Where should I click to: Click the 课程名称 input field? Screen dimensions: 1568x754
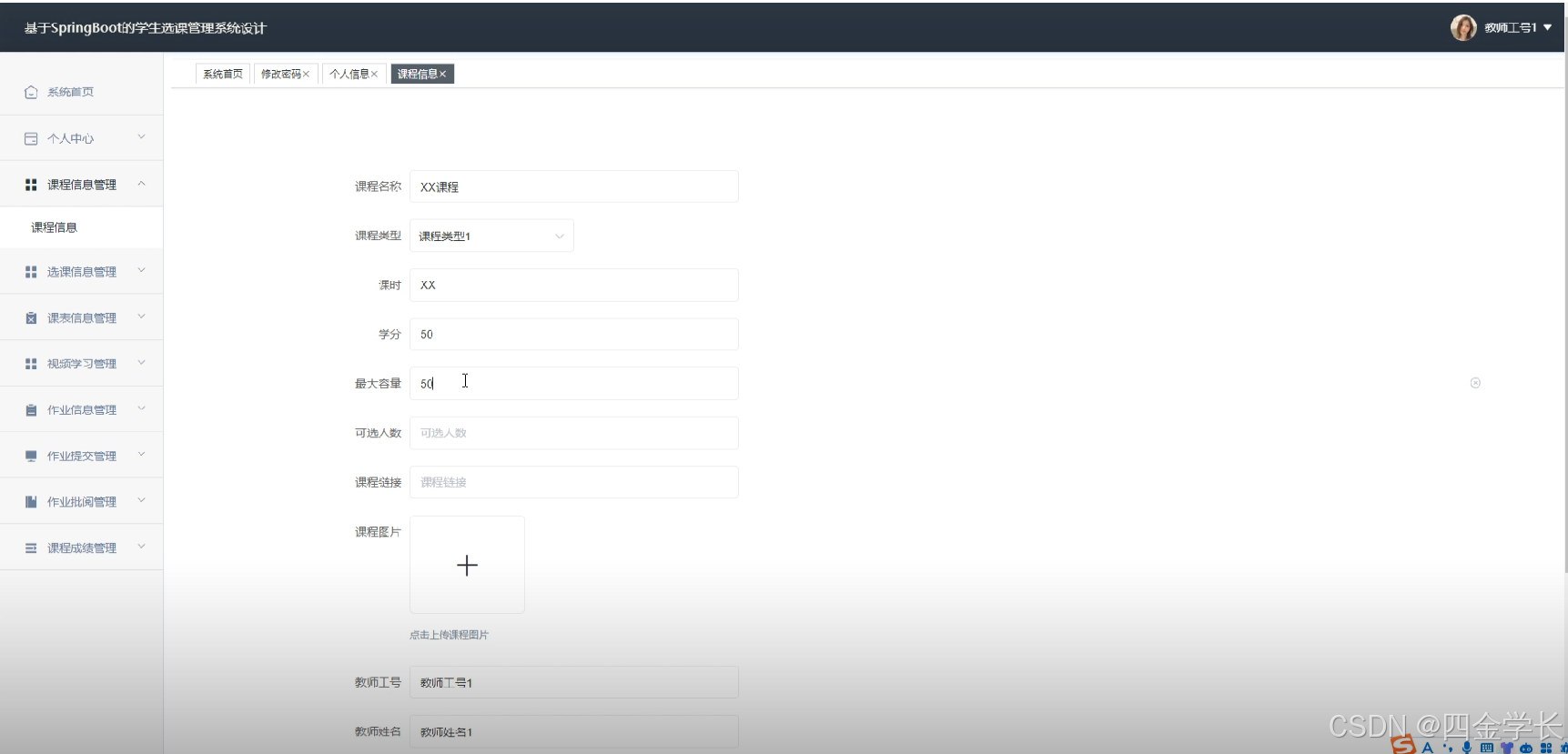click(574, 186)
